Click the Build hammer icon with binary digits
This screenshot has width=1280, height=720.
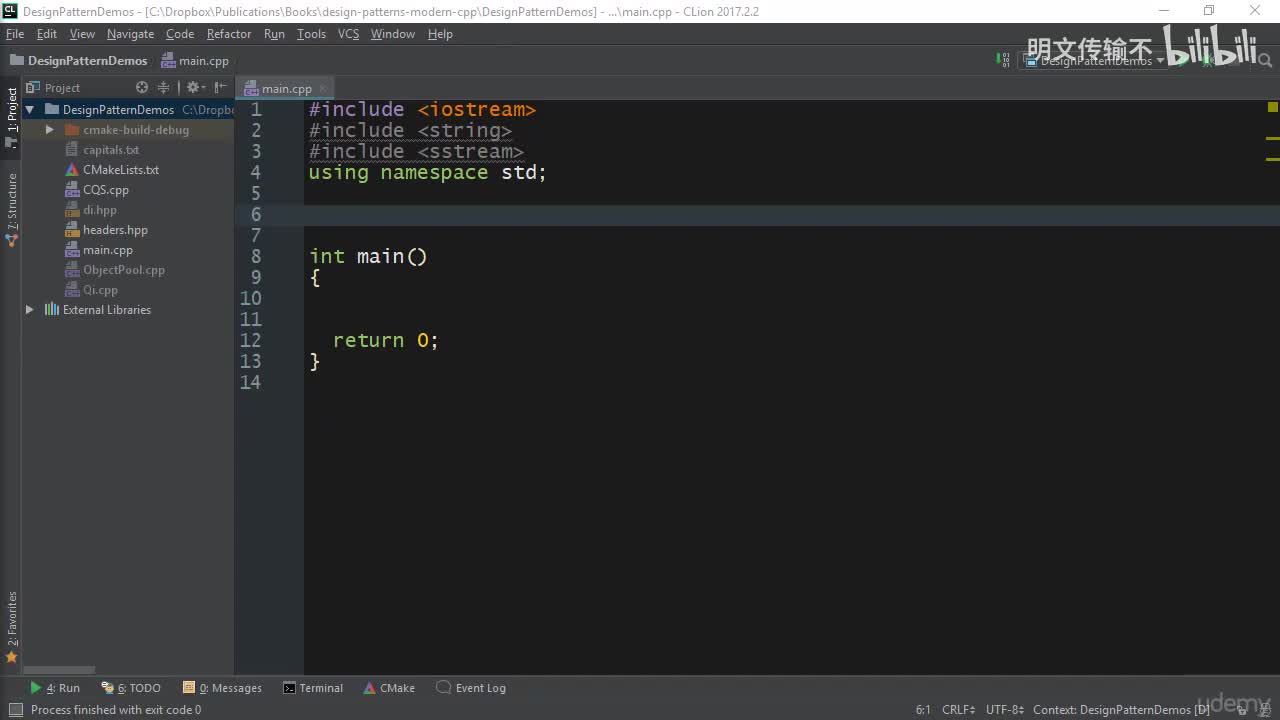pyautogui.click(x=1003, y=60)
